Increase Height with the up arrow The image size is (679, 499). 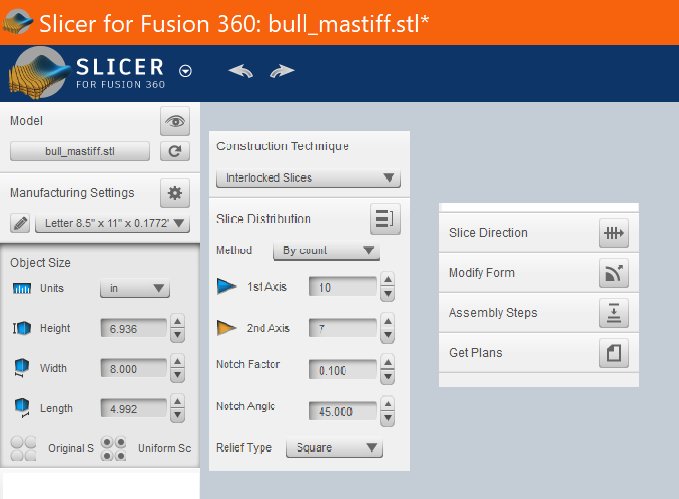(x=178, y=321)
